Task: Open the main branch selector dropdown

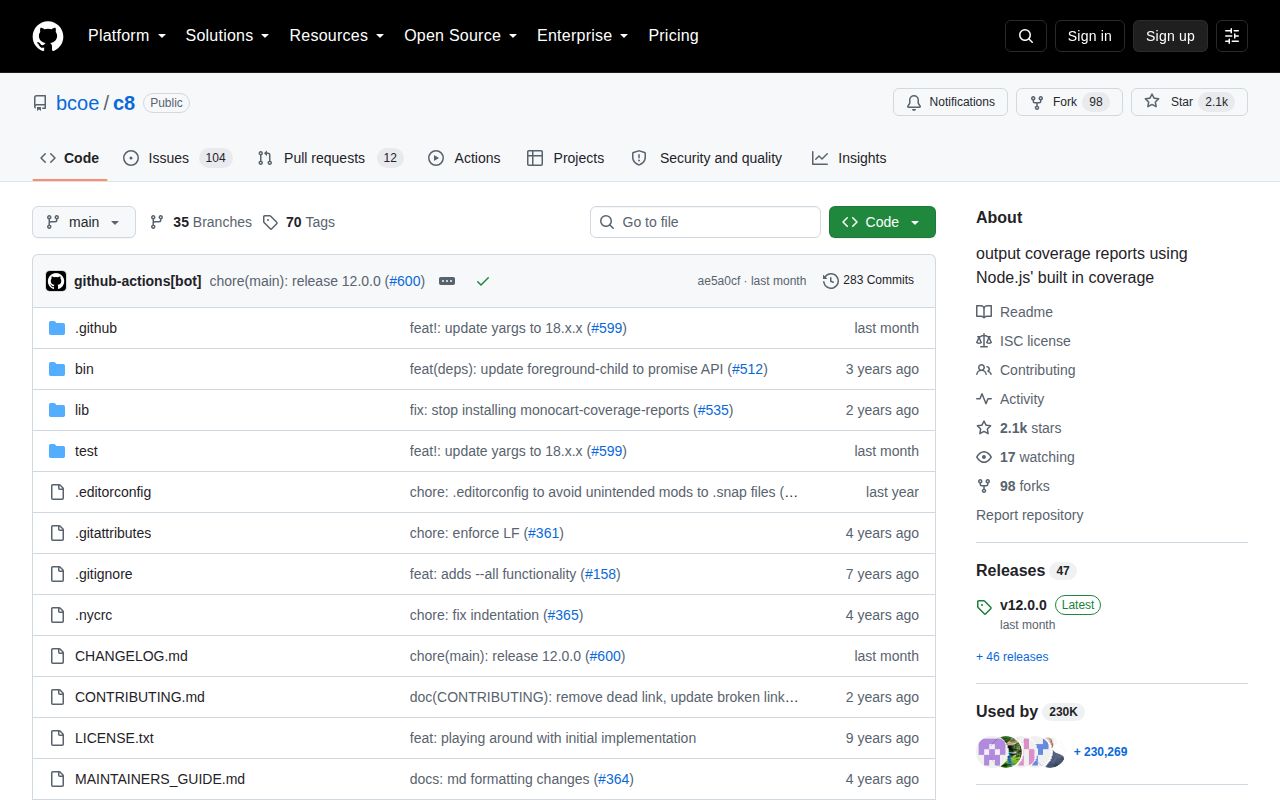Action: click(x=84, y=222)
